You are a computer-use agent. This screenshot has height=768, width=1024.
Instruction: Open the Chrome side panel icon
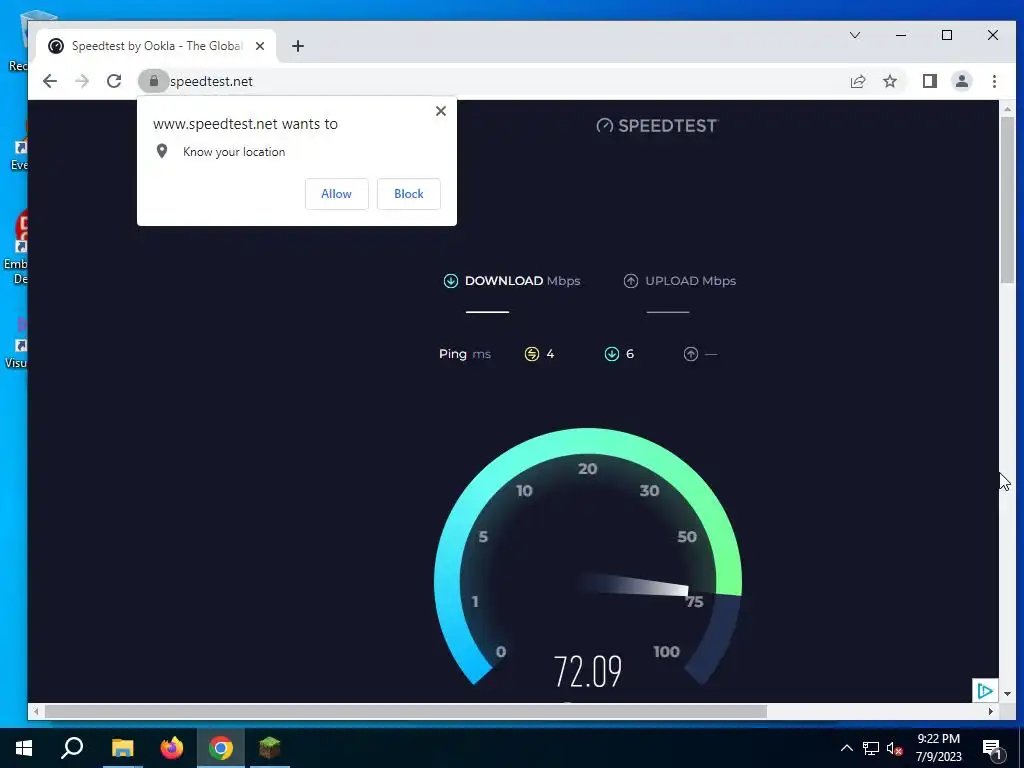[x=929, y=81]
